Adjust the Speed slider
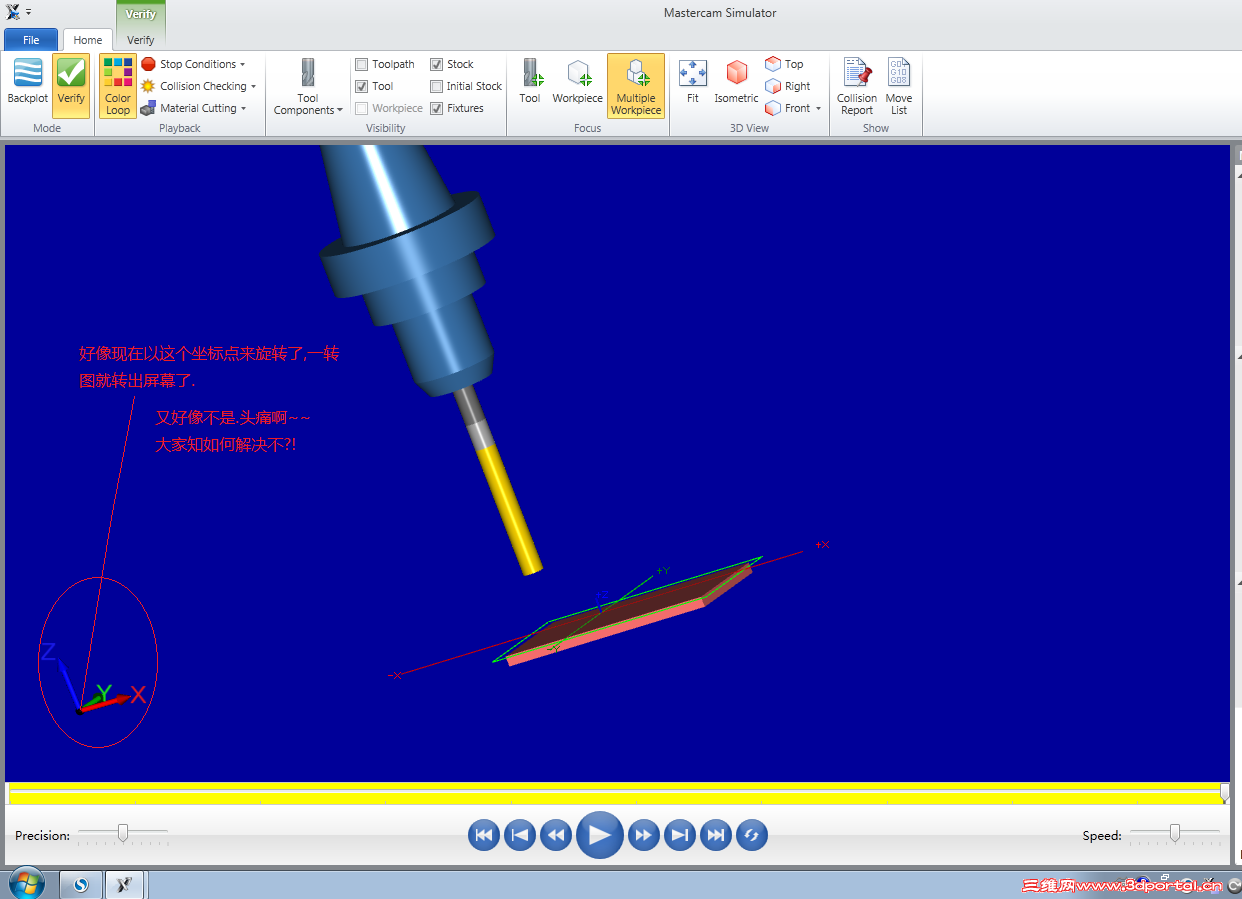This screenshot has width=1242, height=899. tap(1175, 832)
